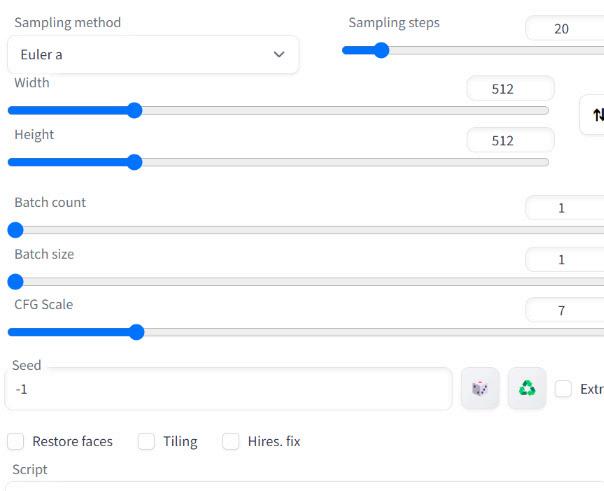Open the Sampling method dropdown
The height and width of the screenshot is (491, 604).
(x=153, y=55)
